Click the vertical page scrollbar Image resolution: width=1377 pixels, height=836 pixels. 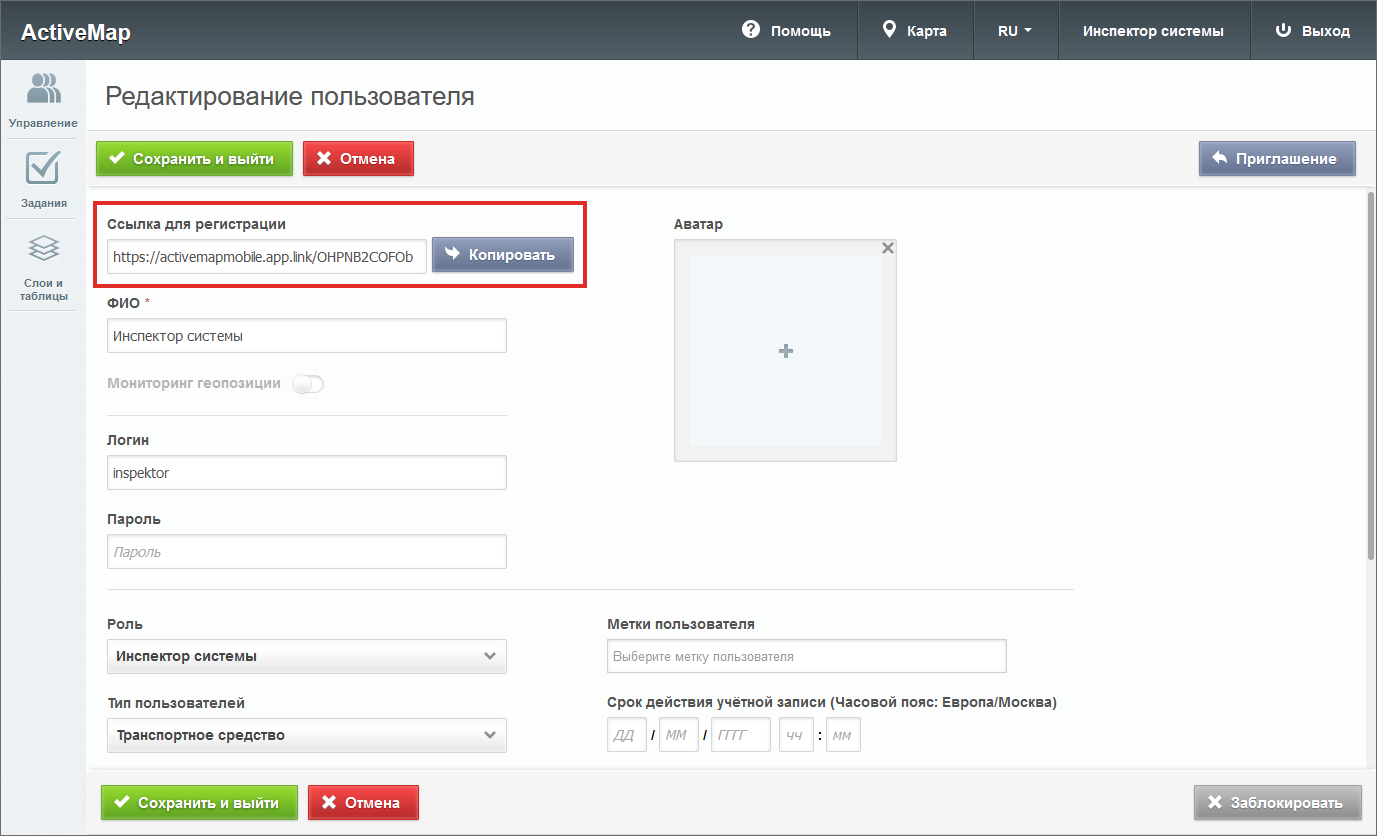tap(1369, 380)
